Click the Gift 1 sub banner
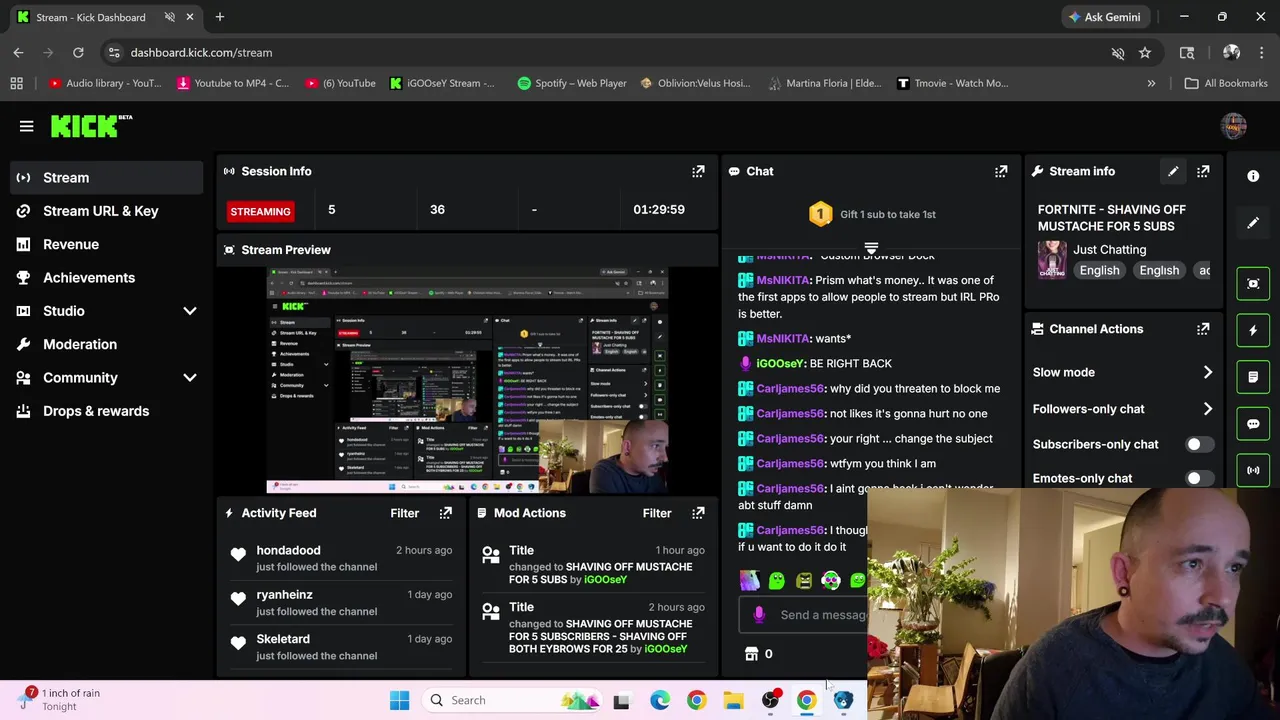Screen dimensions: 1280x720 coord(872,214)
